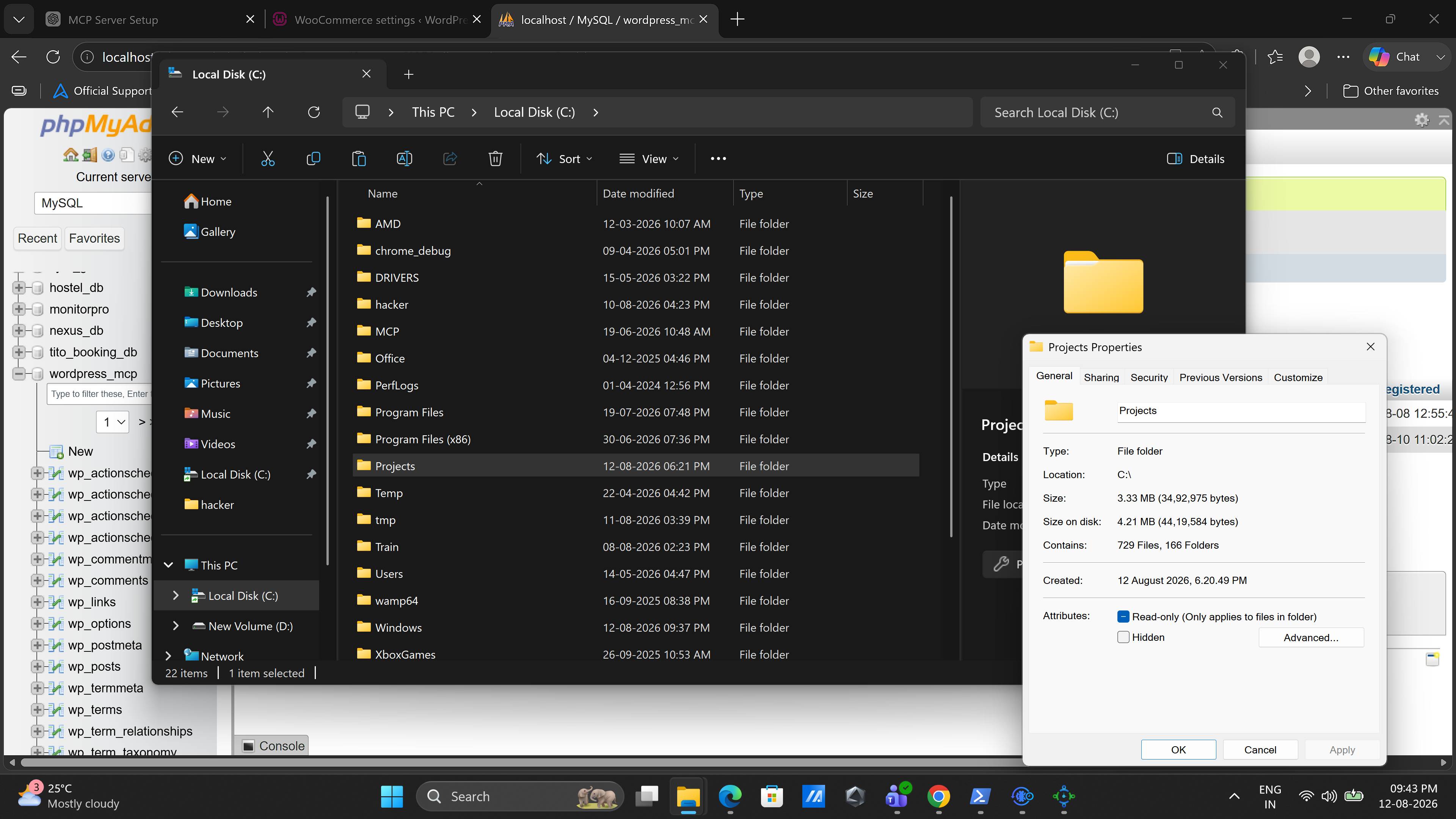Click the Cut scissors icon in toolbar
Screen dimensions: 1456x819
click(268, 159)
